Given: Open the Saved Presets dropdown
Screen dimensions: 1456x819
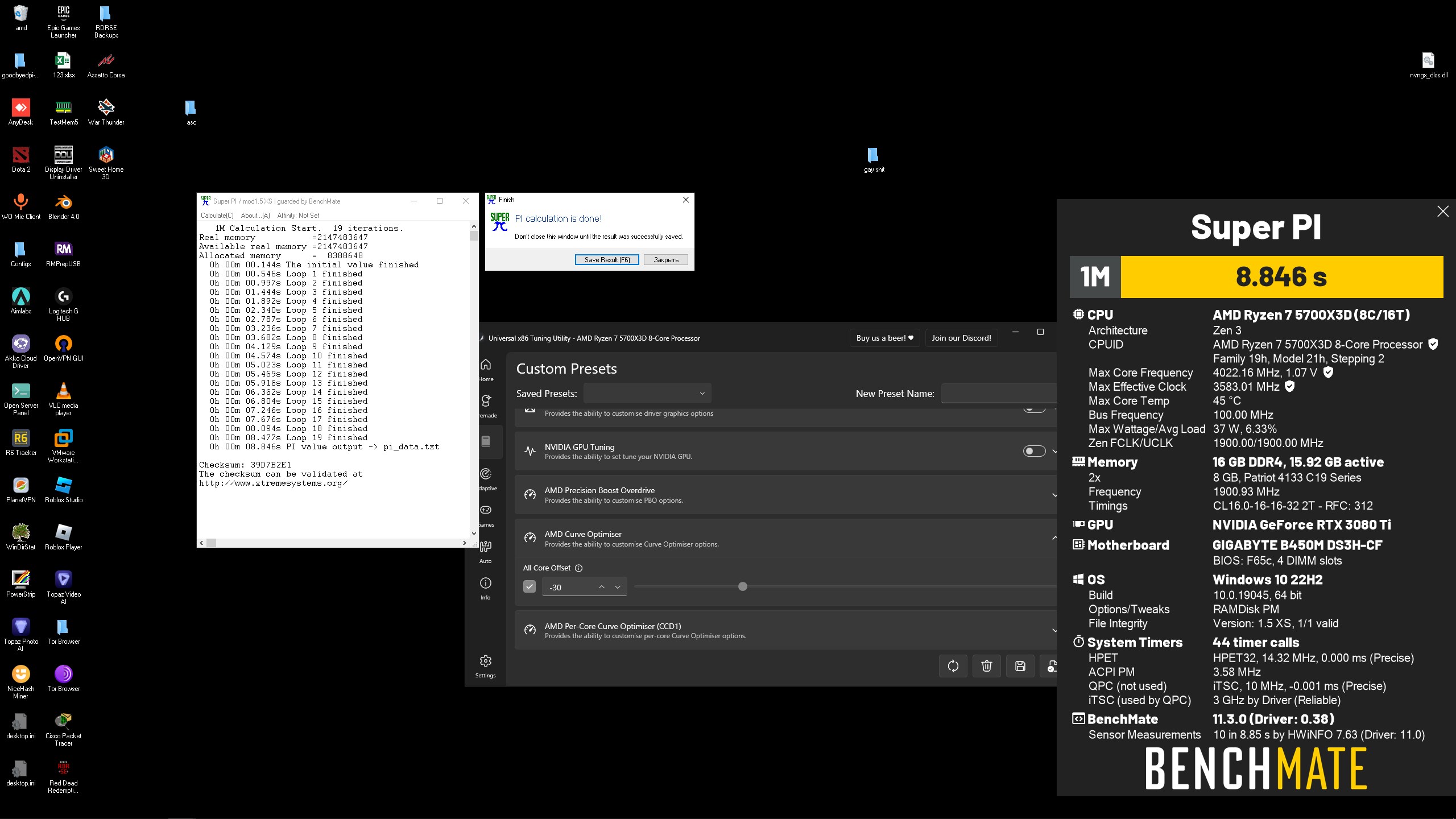Looking at the screenshot, I should pyautogui.click(x=647, y=394).
